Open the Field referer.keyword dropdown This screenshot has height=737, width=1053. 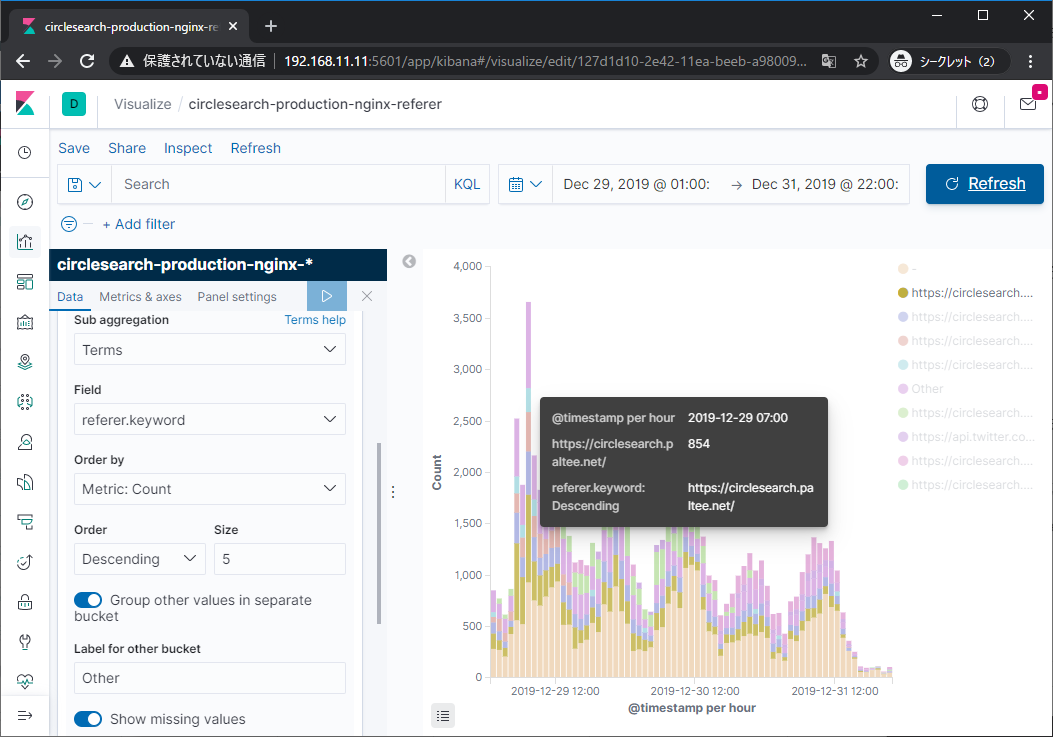tap(210, 420)
